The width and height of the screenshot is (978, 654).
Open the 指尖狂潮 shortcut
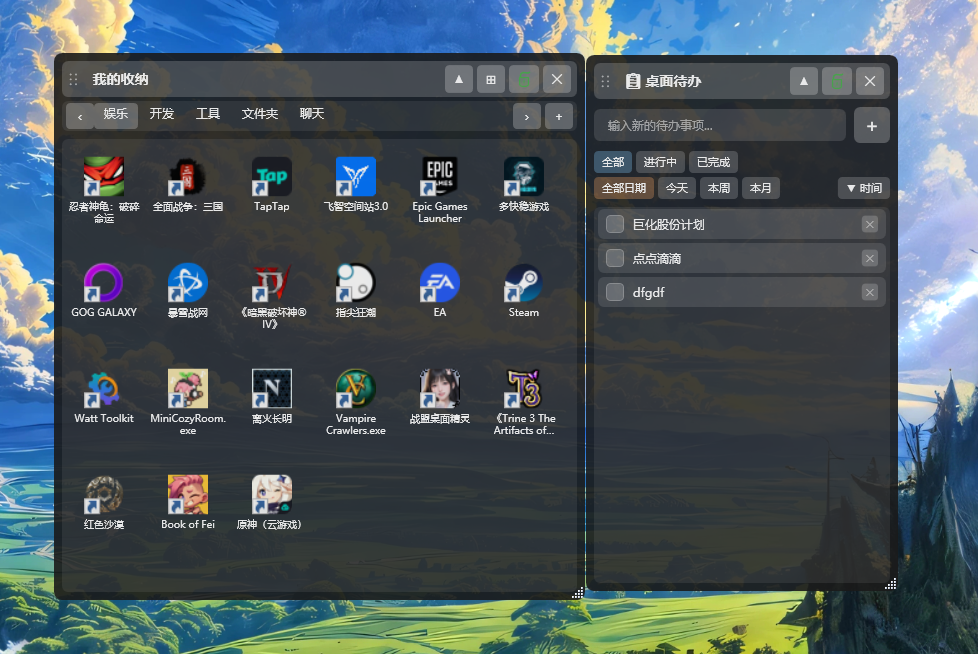coord(356,283)
